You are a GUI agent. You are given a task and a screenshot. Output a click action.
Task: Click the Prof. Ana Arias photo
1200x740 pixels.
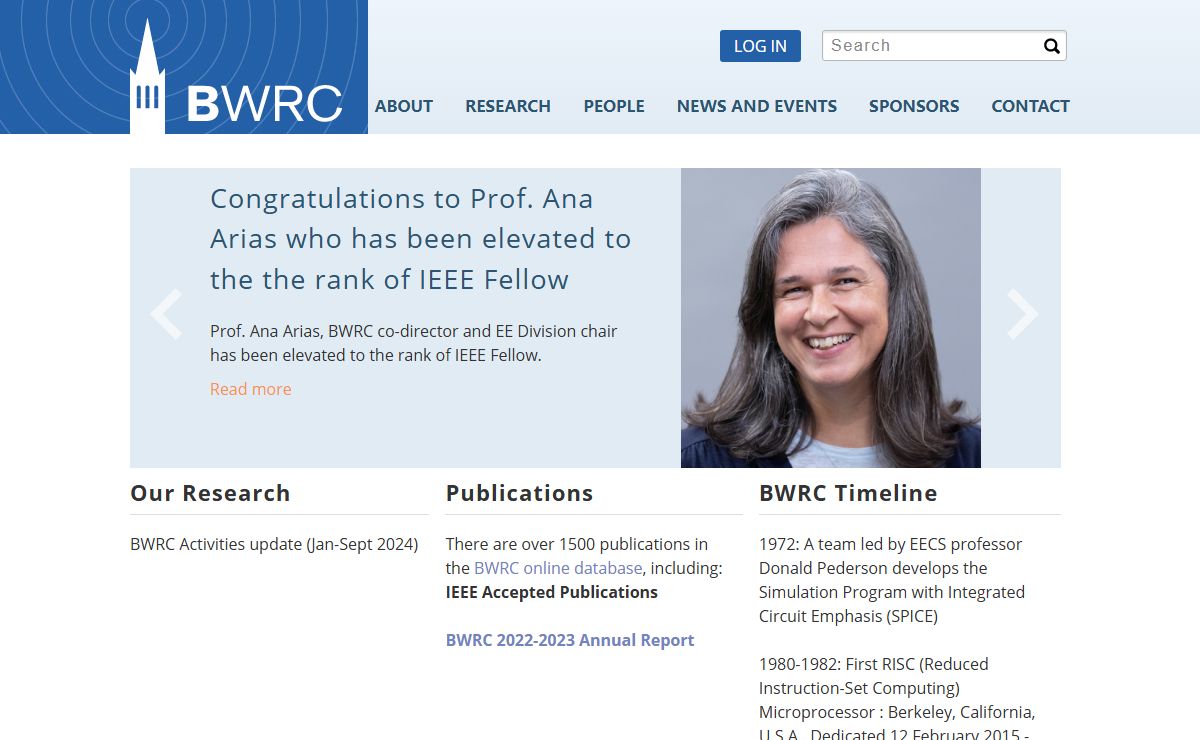click(x=830, y=318)
